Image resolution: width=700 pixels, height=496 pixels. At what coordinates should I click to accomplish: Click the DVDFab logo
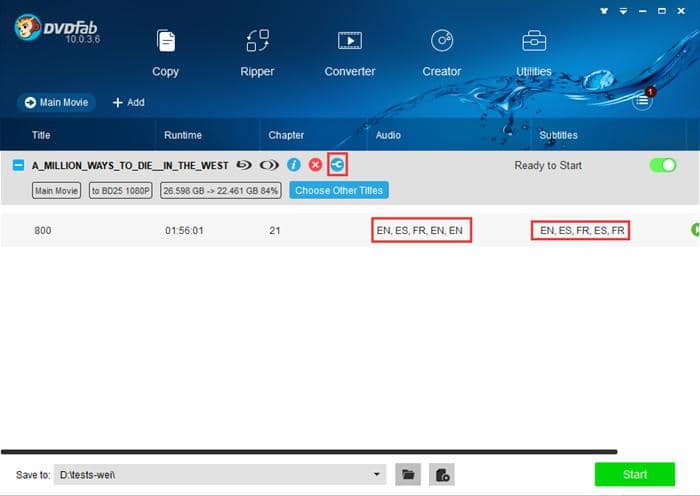(x=56, y=28)
